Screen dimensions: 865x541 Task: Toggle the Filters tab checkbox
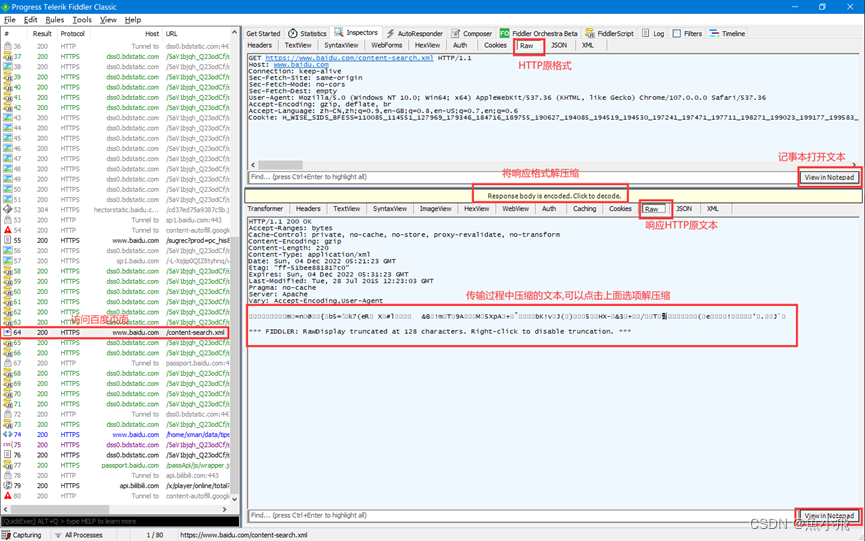[x=677, y=34]
